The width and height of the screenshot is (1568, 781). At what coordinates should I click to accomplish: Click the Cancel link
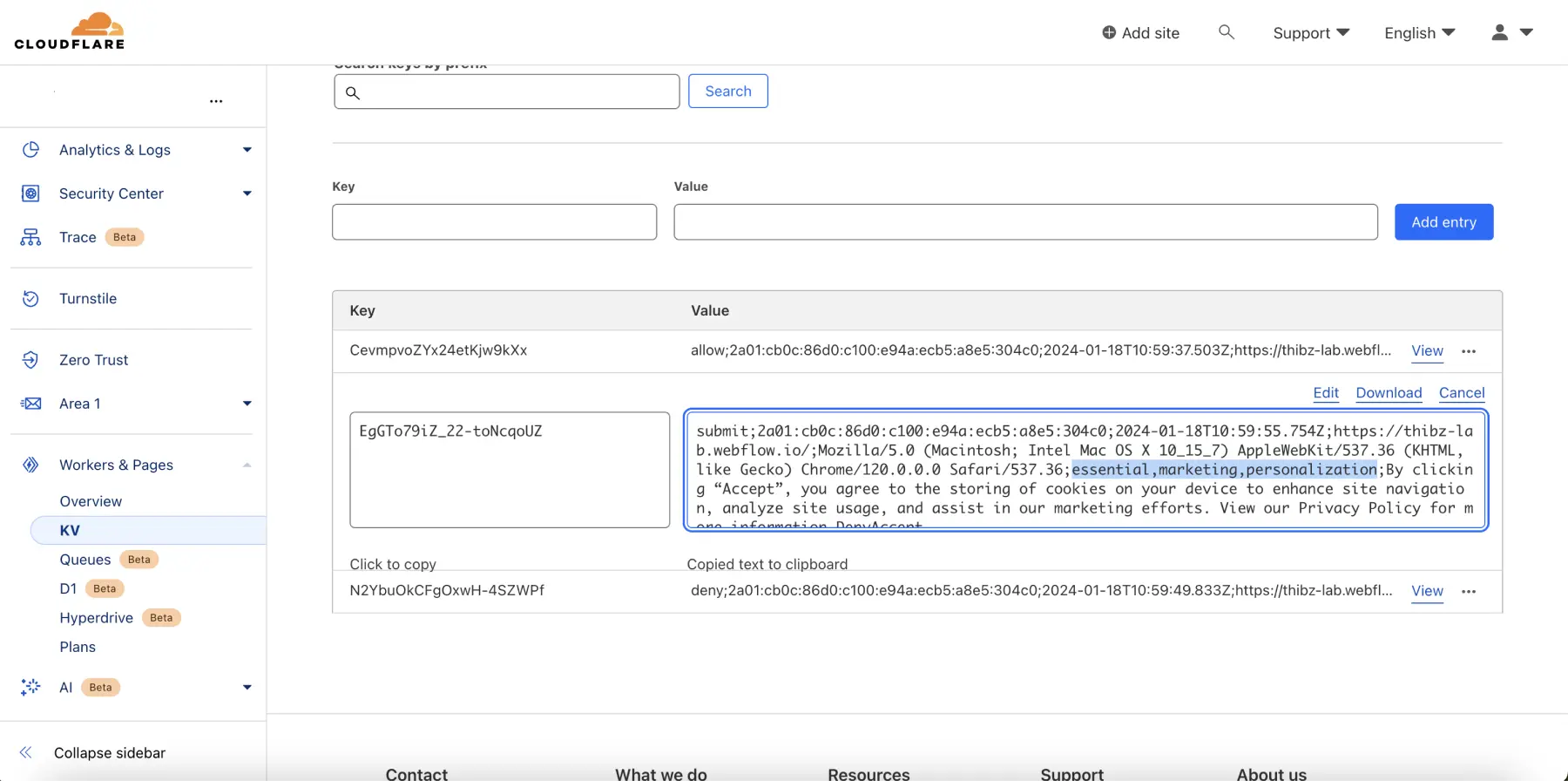[x=1462, y=393]
